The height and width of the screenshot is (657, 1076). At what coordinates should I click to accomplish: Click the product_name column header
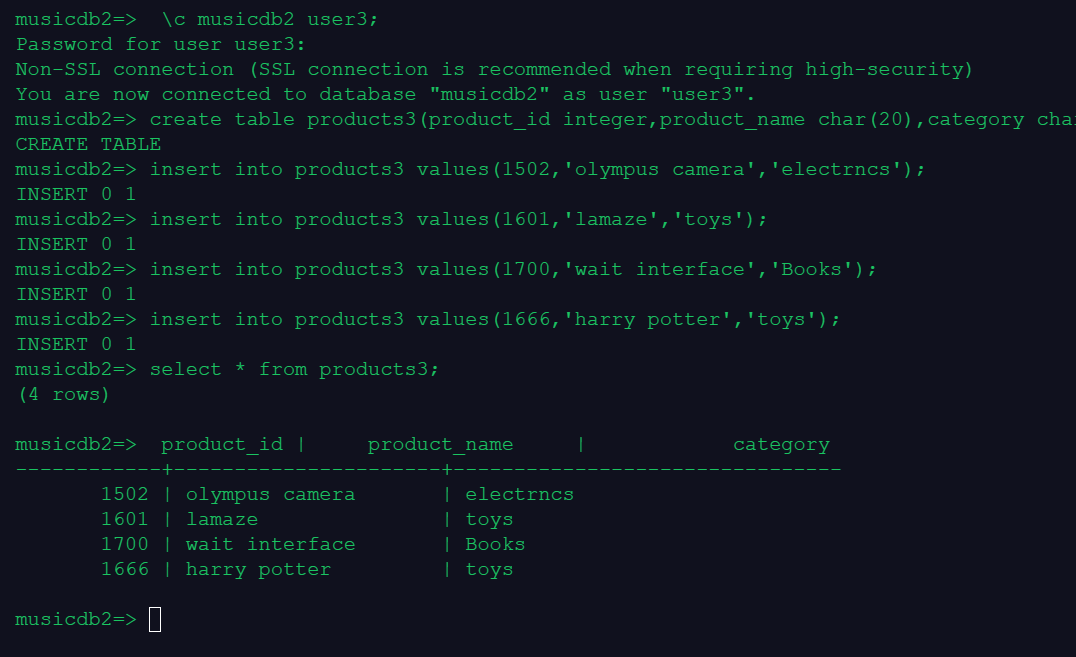(440, 444)
